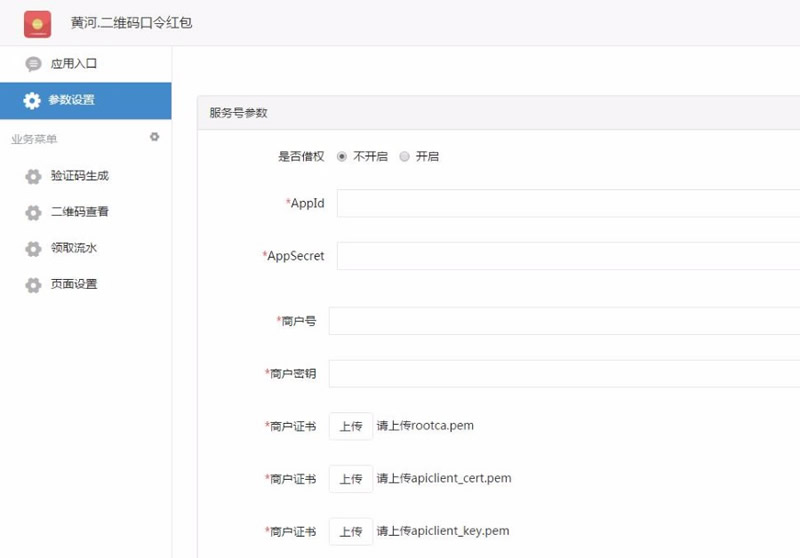Upload the apiclient_key.pem file
The height and width of the screenshot is (558, 800).
point(350,531)
